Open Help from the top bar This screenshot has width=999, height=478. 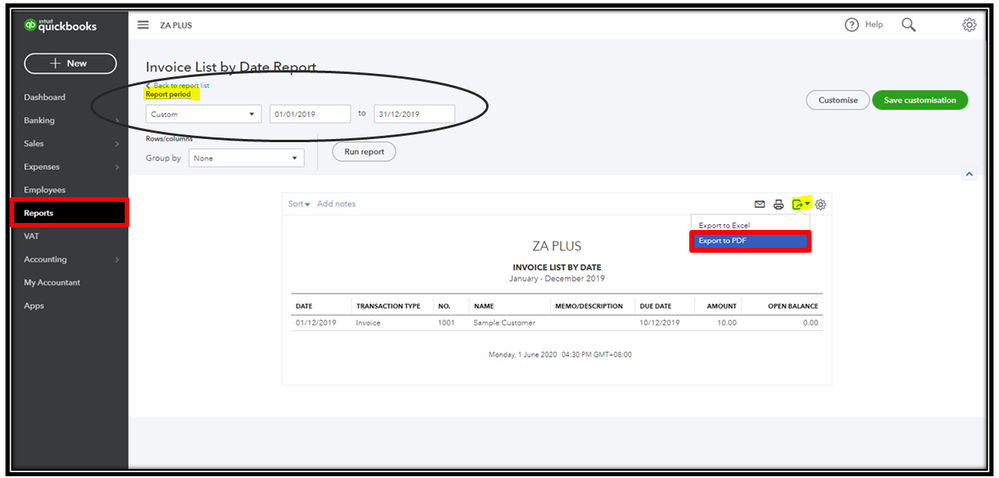coord(864,25)
